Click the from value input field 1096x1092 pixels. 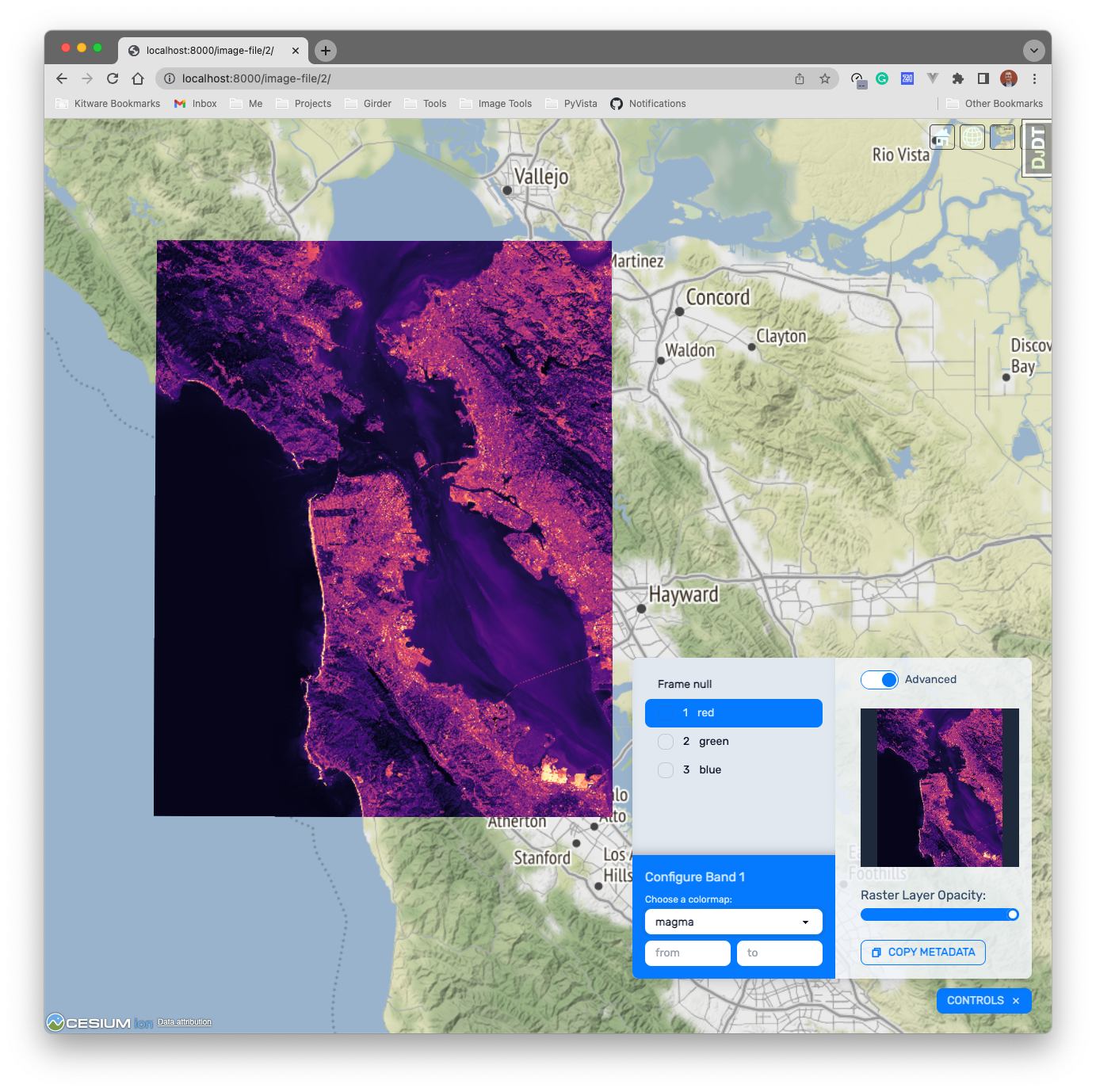pyautogui.click(x=686, y=953)
